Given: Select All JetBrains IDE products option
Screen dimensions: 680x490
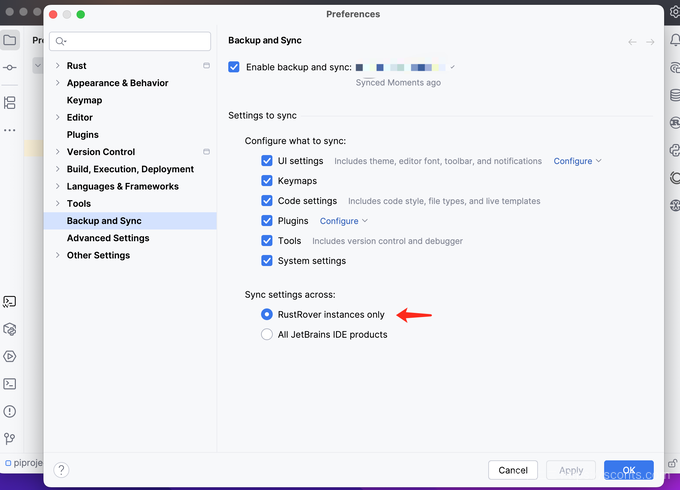Looking at the screenshot, I should (267, 334).
